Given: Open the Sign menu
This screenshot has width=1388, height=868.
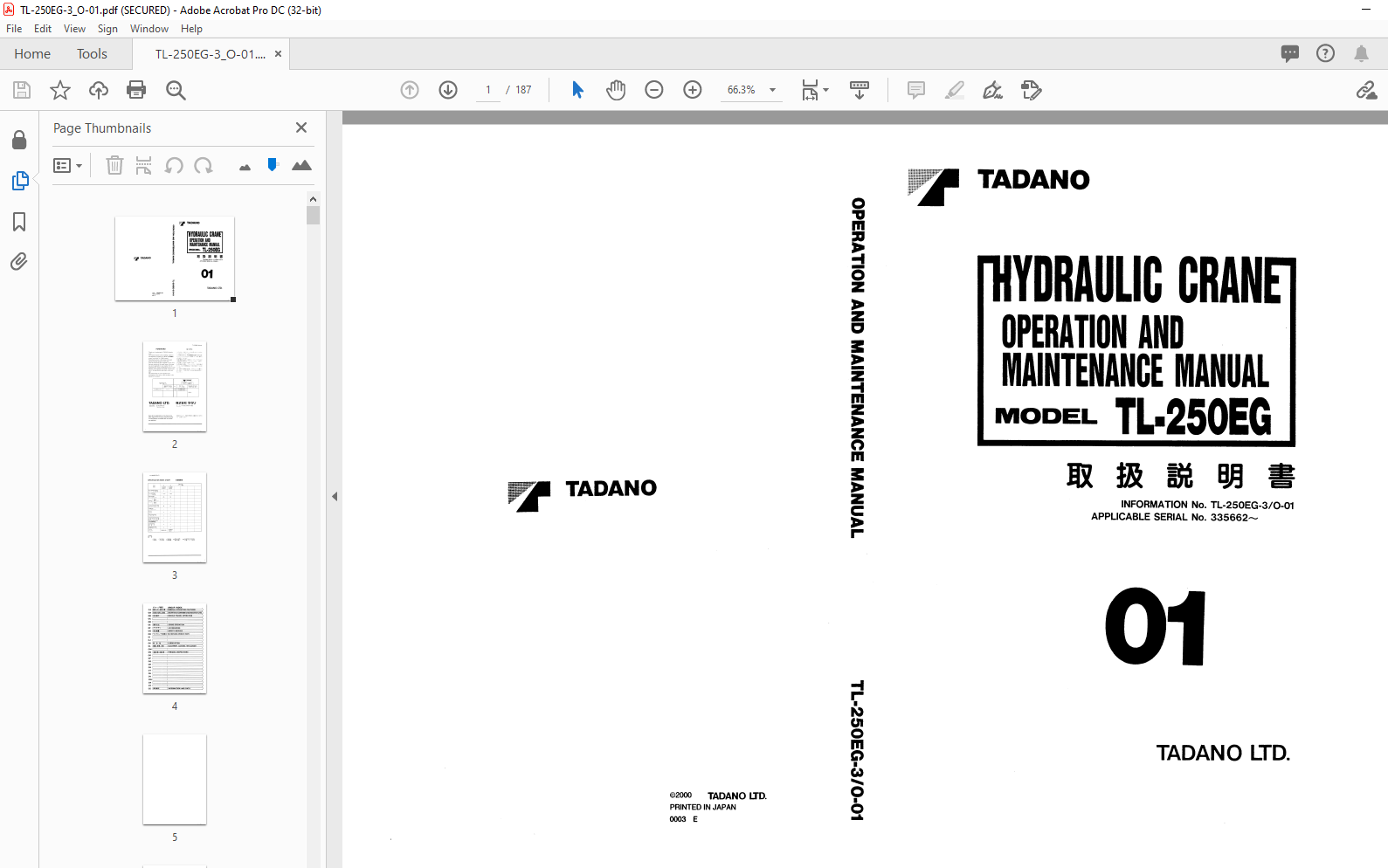Looking at the screenshot, I should pyautogui.click(x=107, y=29).
